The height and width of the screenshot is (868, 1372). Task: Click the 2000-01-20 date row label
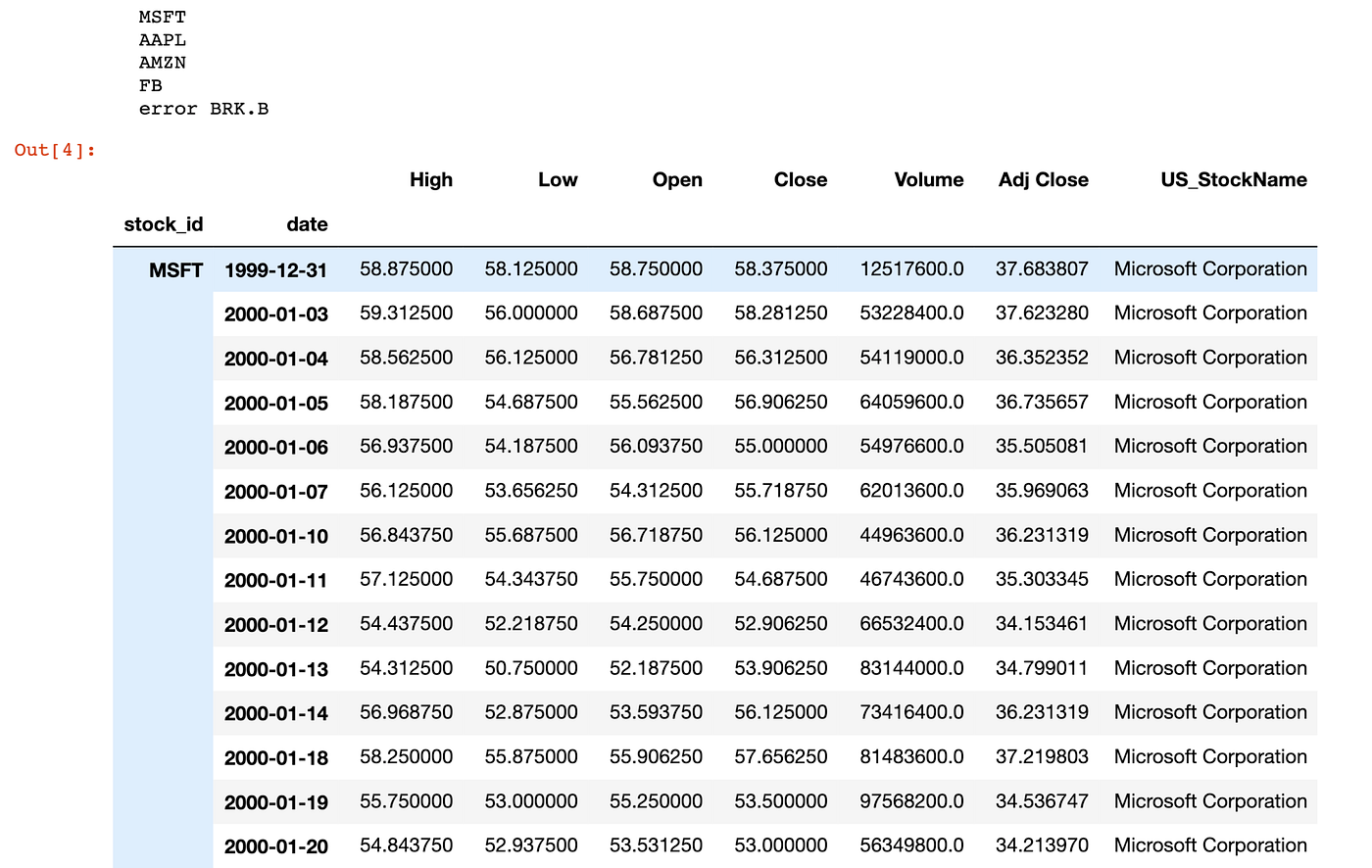coord(276,846)
